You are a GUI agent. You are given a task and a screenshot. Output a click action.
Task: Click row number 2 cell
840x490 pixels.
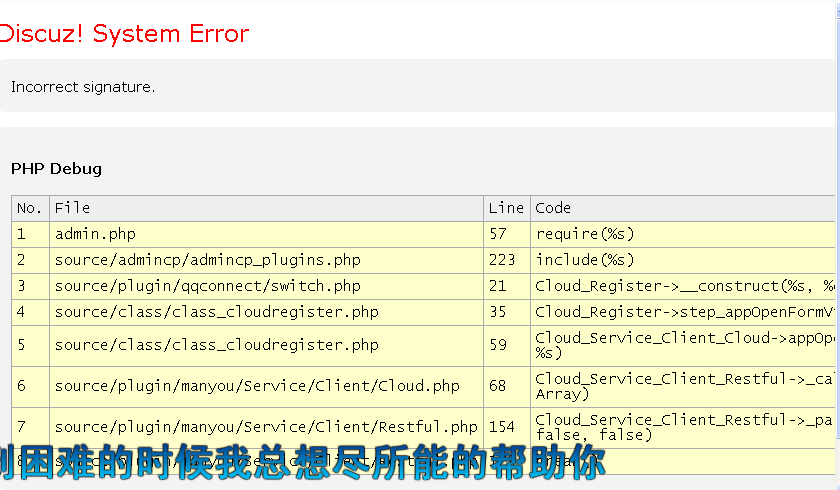31,260
